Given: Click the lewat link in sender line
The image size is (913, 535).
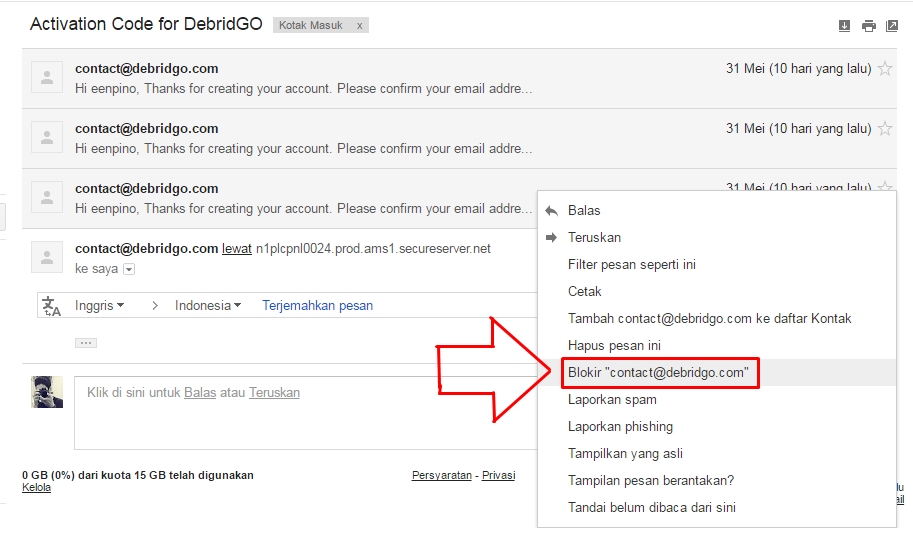Looking at the screenshot, I should 236,249.
